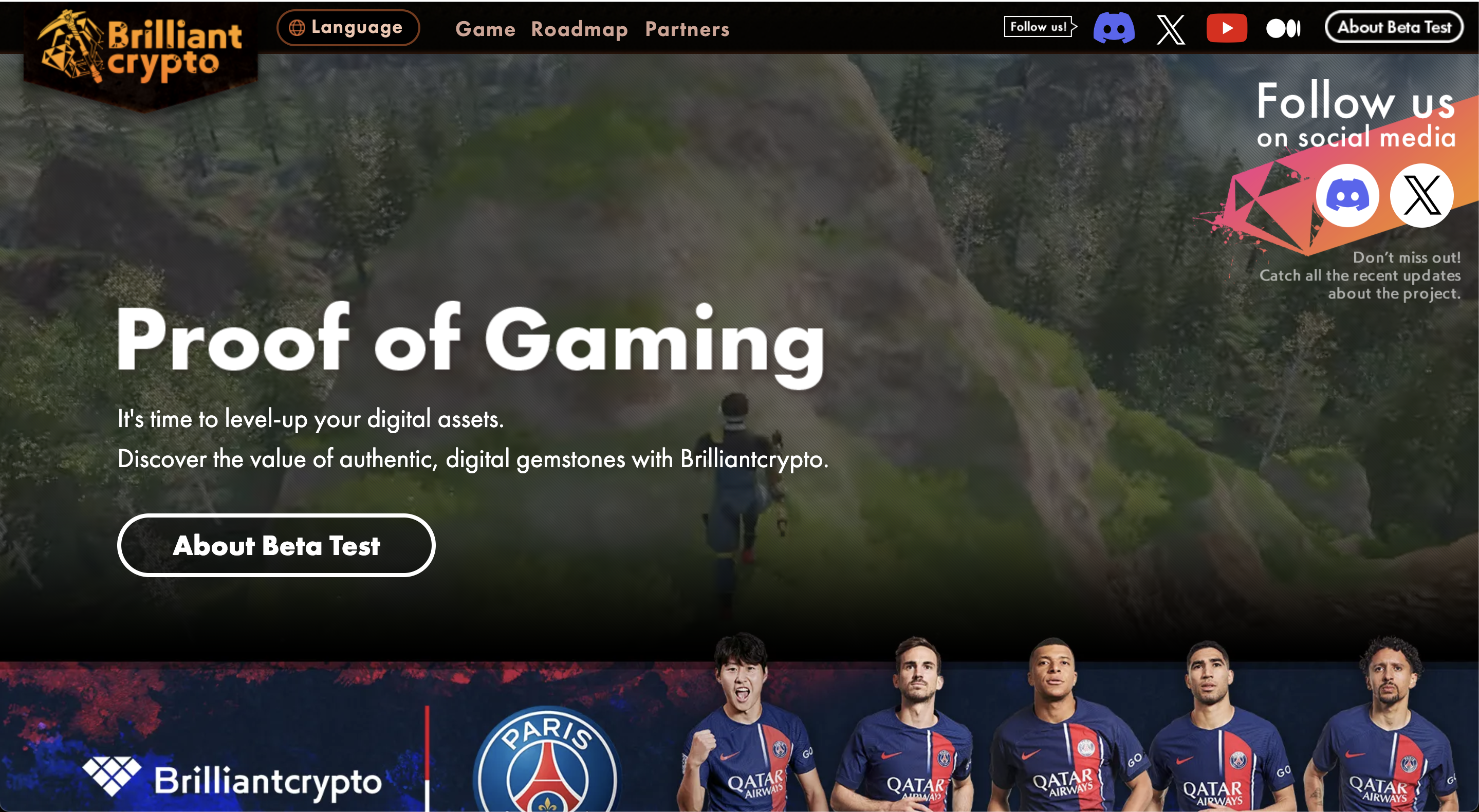Click the Brilliantcrypto pickaxe logo
Viewport: 1479px width, 812px height.
(140, 48)
